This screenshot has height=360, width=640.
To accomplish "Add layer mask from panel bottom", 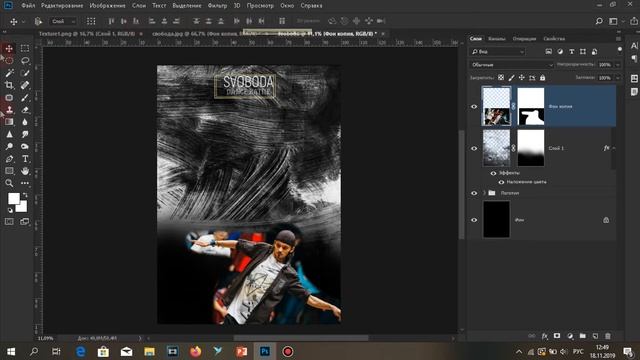I will [x=557, y=336].
